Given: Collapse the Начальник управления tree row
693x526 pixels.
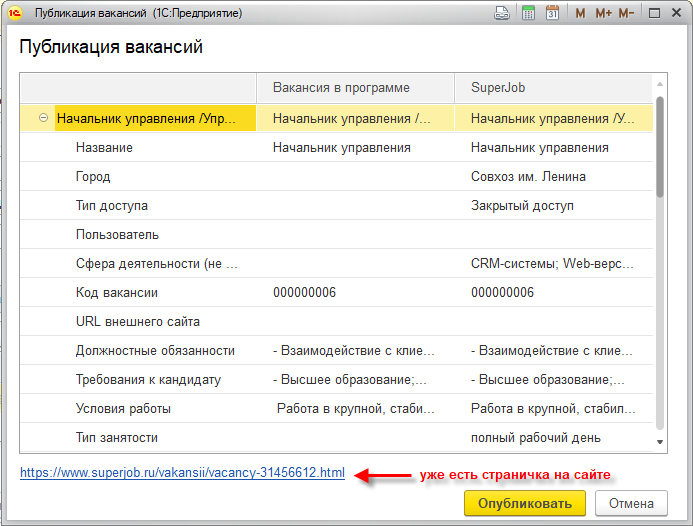Looking at the screenshot, I should tap(43, 118).
